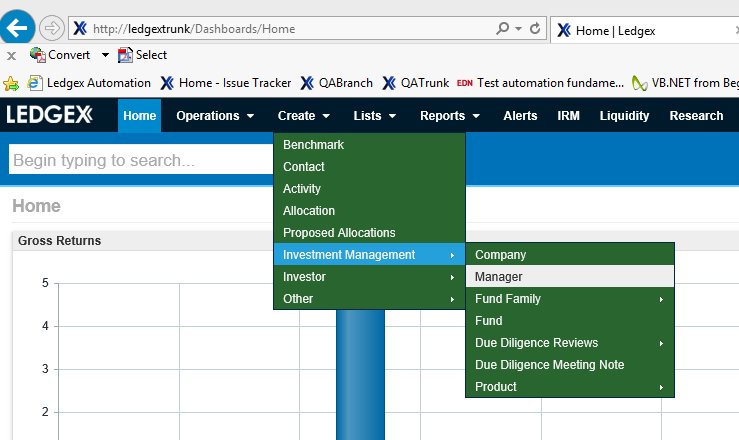
Task: Expand the Fund Family submenu
Action: [x=570, y=299]
